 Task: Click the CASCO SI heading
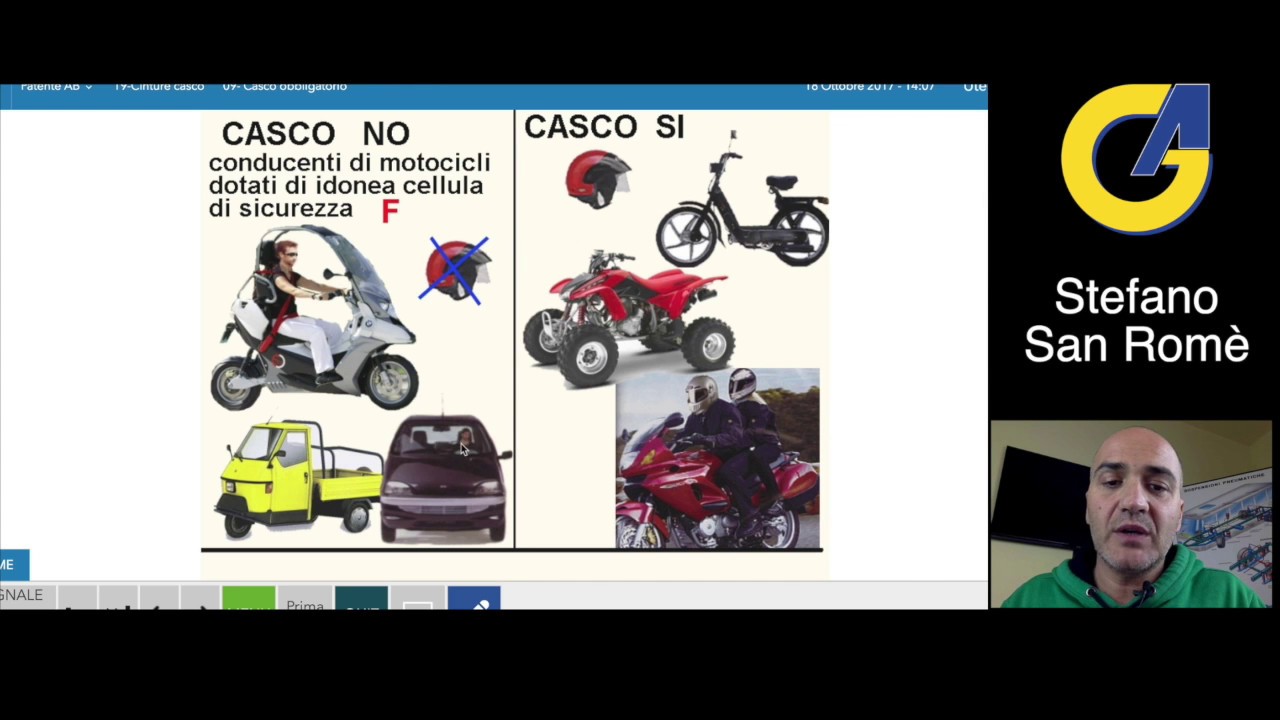click(x=604, y=127)
